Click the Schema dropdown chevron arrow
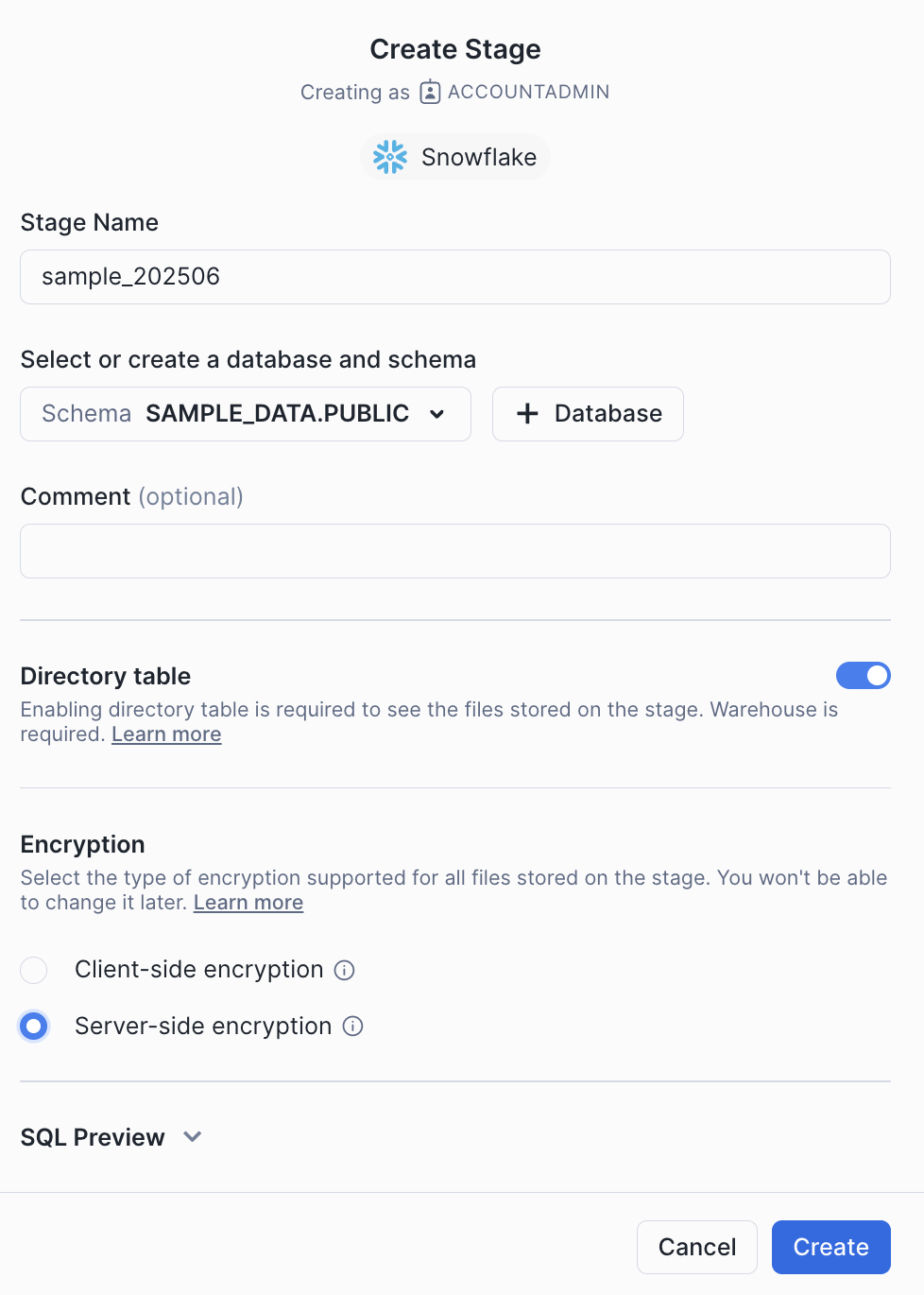 pyautogui.click(x=436, y=414)
